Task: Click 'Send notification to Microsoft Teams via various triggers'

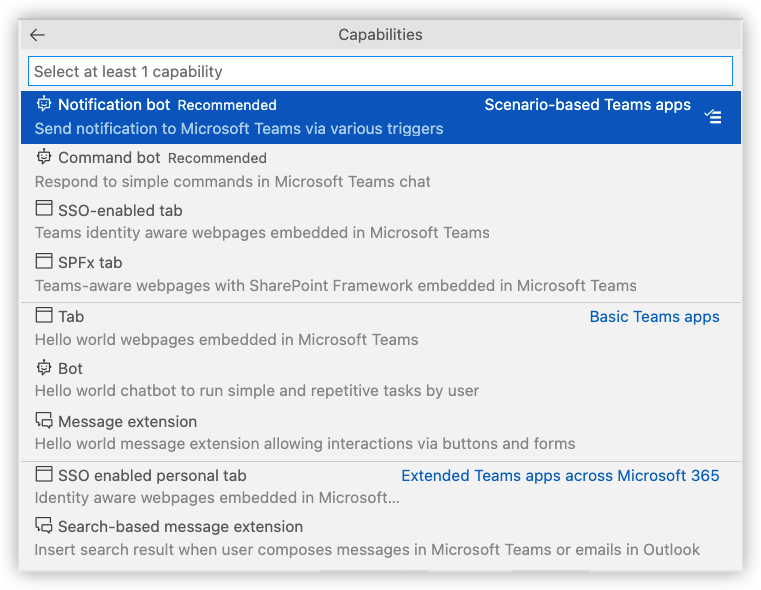Action: (x=239, y=129)
